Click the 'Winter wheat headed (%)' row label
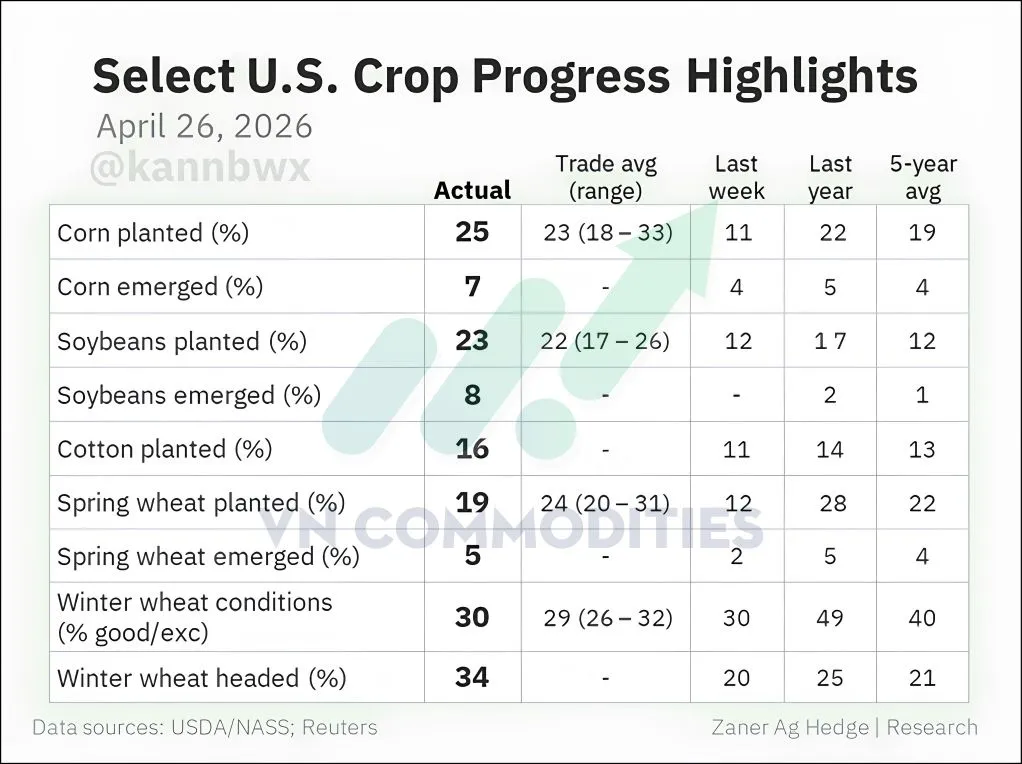Viewport: 1022px width, 764px height. tap(202, 678)
